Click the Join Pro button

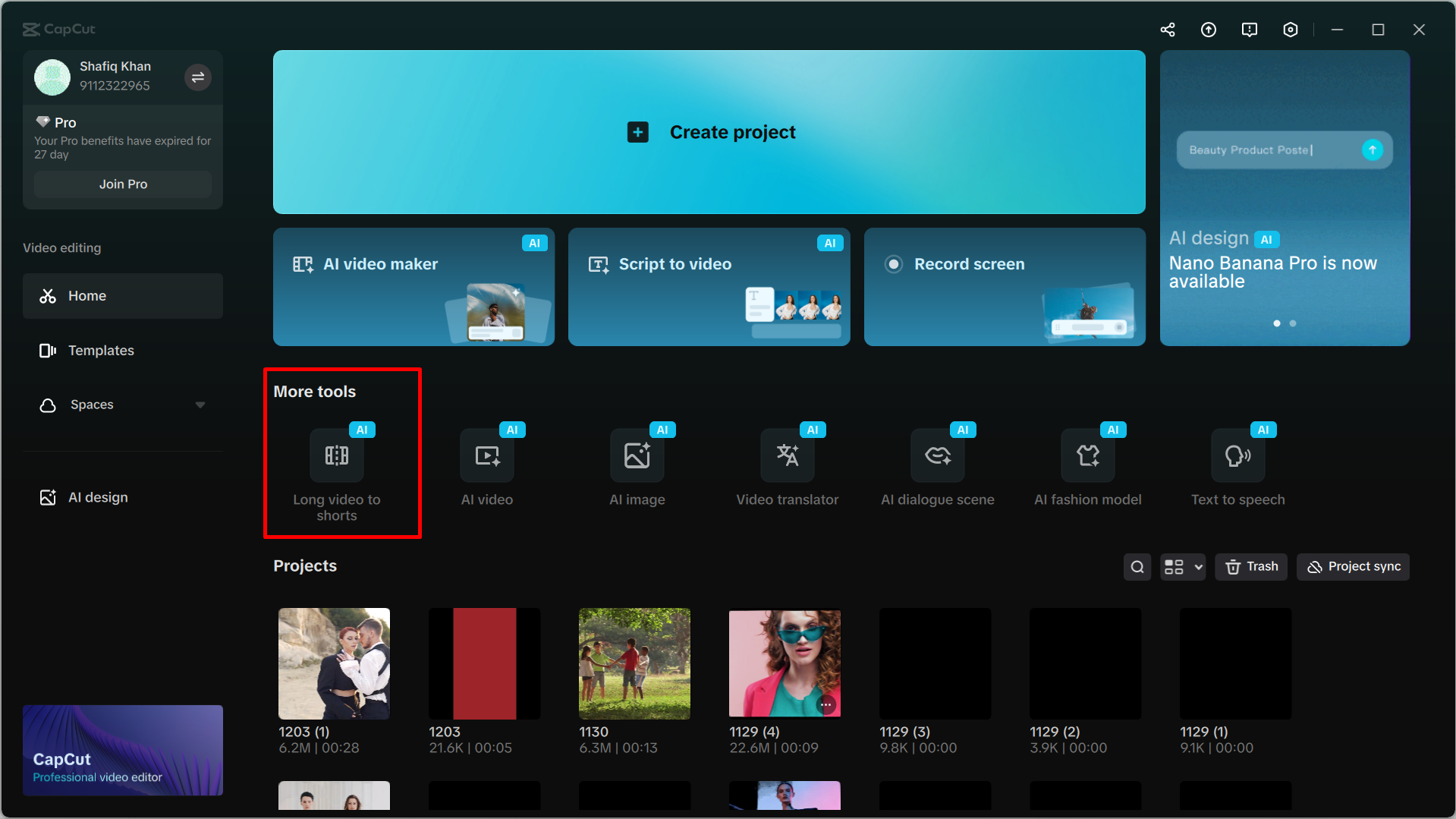coord(123,184)
